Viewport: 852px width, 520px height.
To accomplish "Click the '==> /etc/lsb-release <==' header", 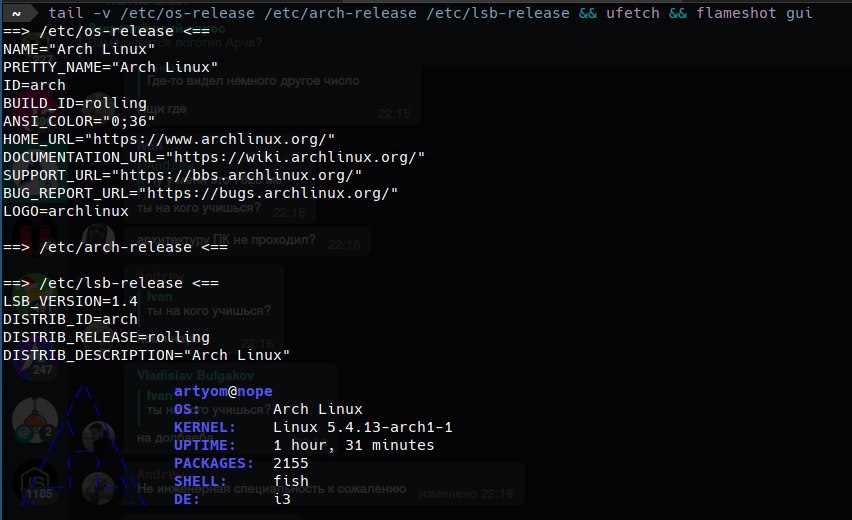I will (x=111, y=283).
